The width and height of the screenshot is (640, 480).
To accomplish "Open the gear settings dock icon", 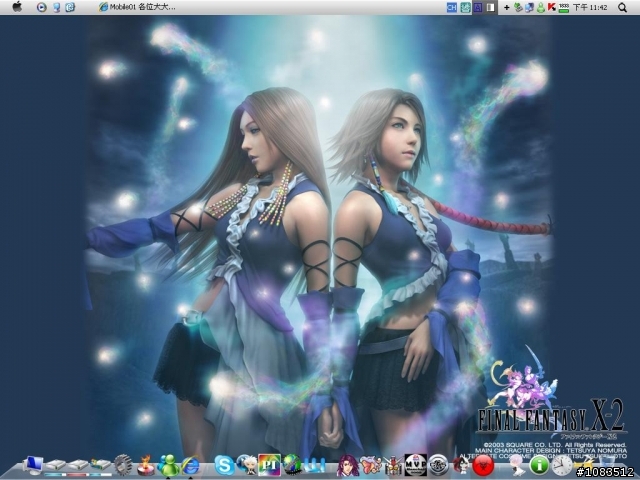I will (x=123, y=465).
